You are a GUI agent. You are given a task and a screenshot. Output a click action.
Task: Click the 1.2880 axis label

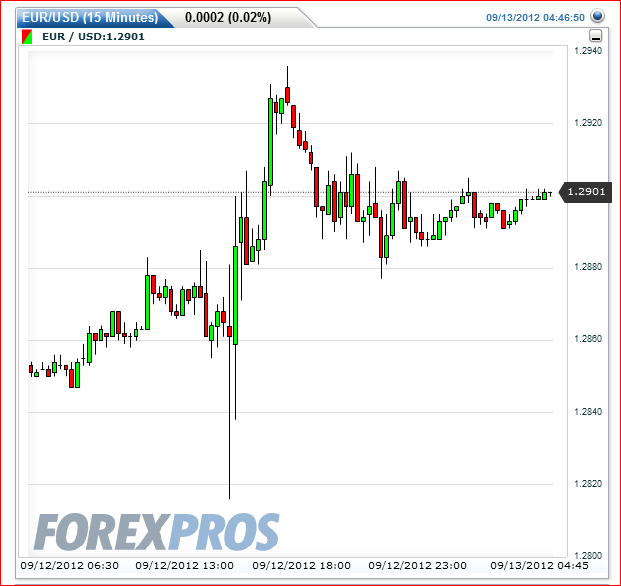coord(588,267)
